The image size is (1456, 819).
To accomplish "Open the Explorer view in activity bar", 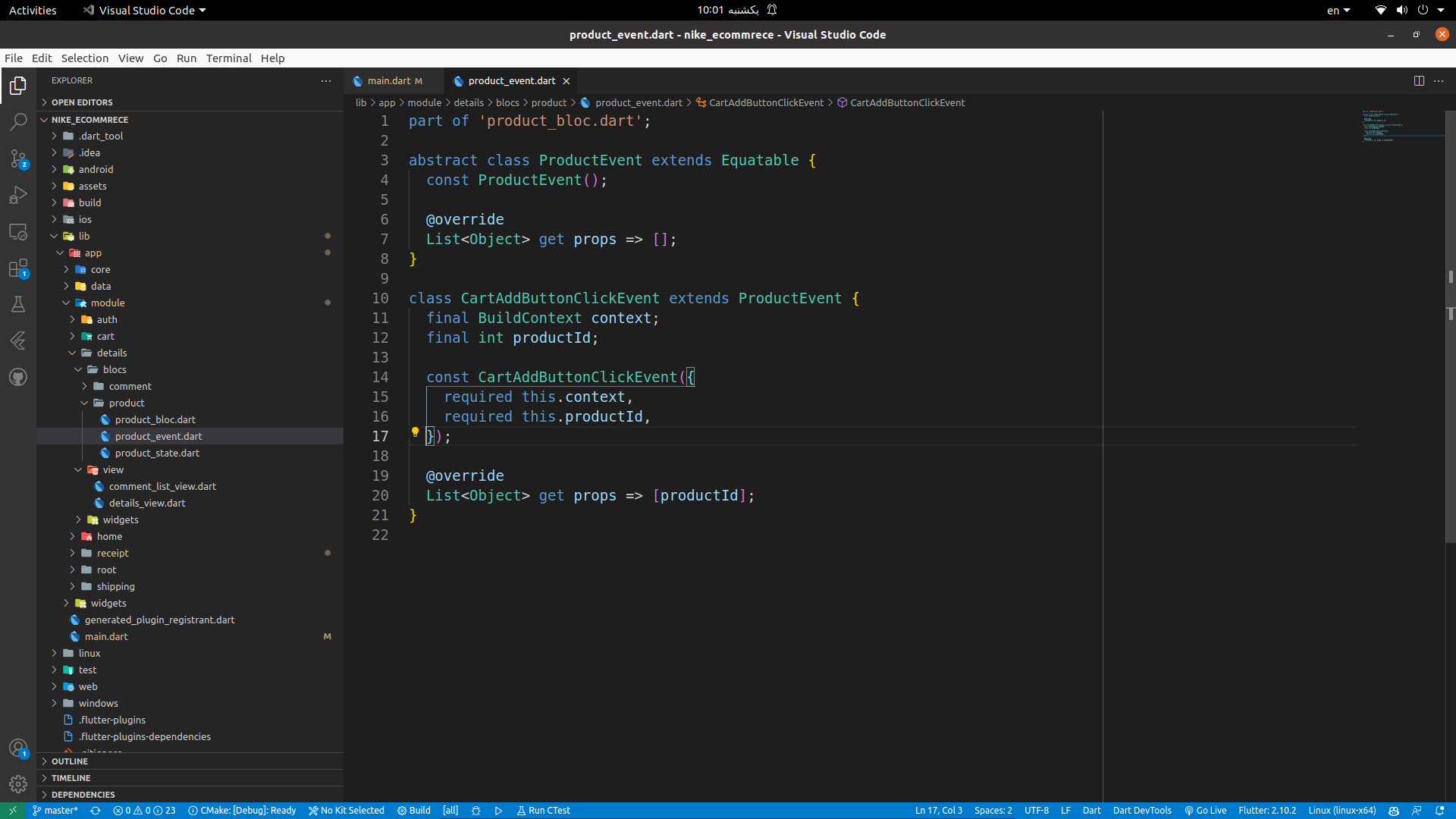I will (18, 86).
